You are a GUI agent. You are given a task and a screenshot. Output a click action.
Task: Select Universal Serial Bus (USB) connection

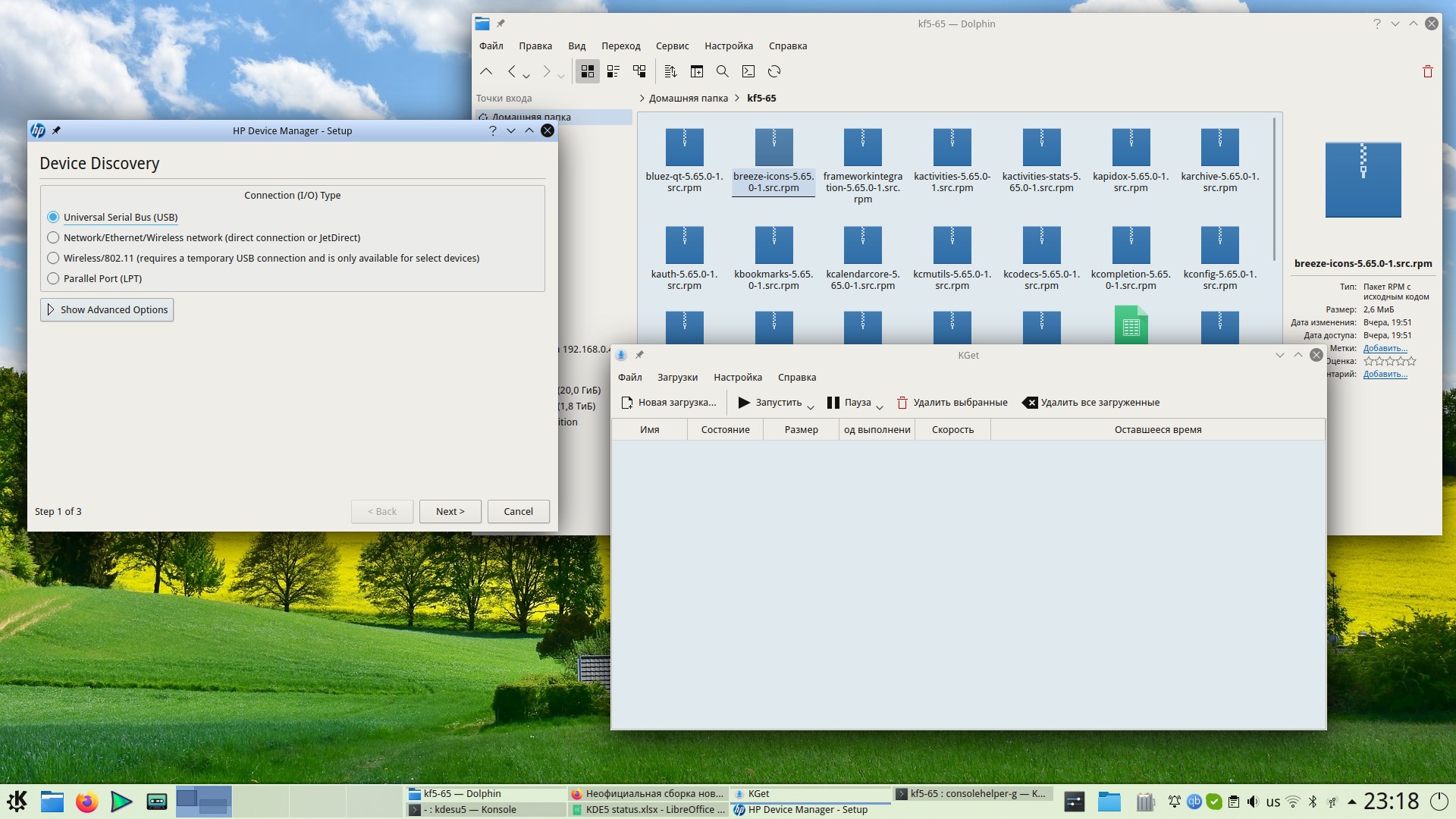point(53,218)
